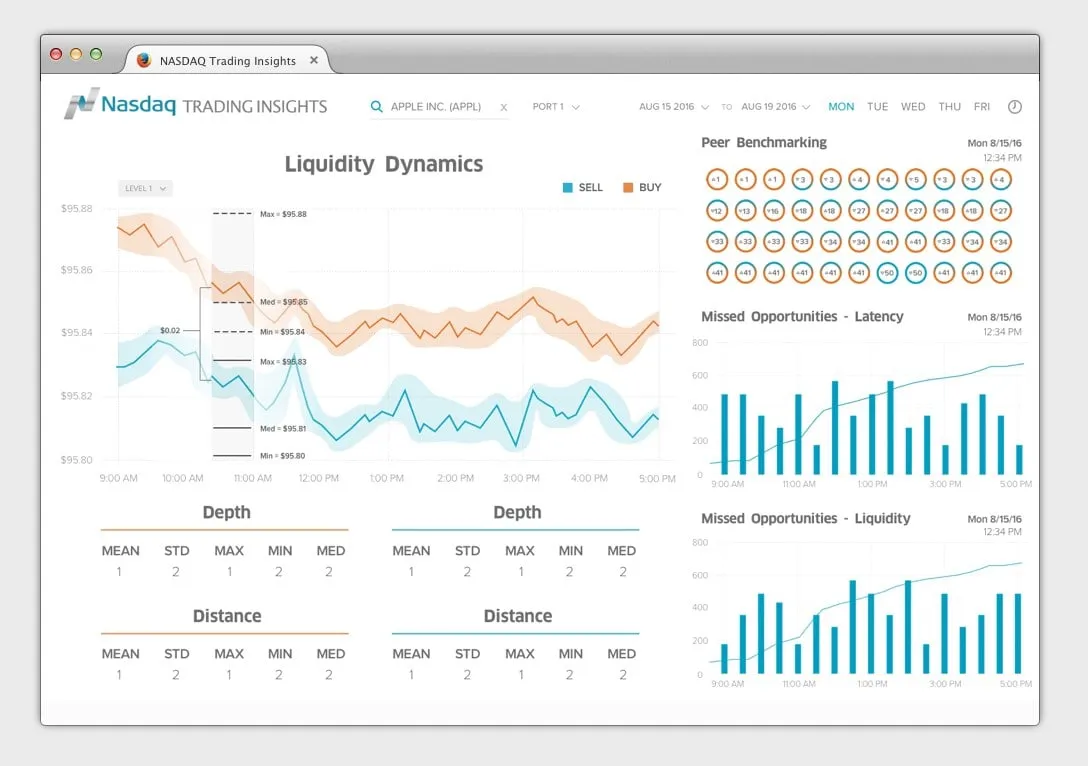Click the orange-underlined Distance heading
1088x766 pixels.
pos(227,616)
